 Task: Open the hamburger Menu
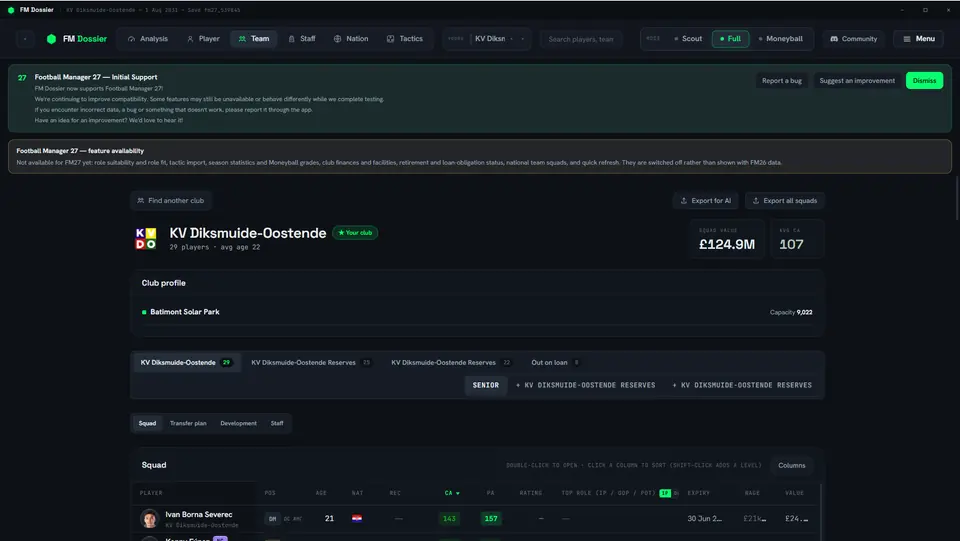918,39
